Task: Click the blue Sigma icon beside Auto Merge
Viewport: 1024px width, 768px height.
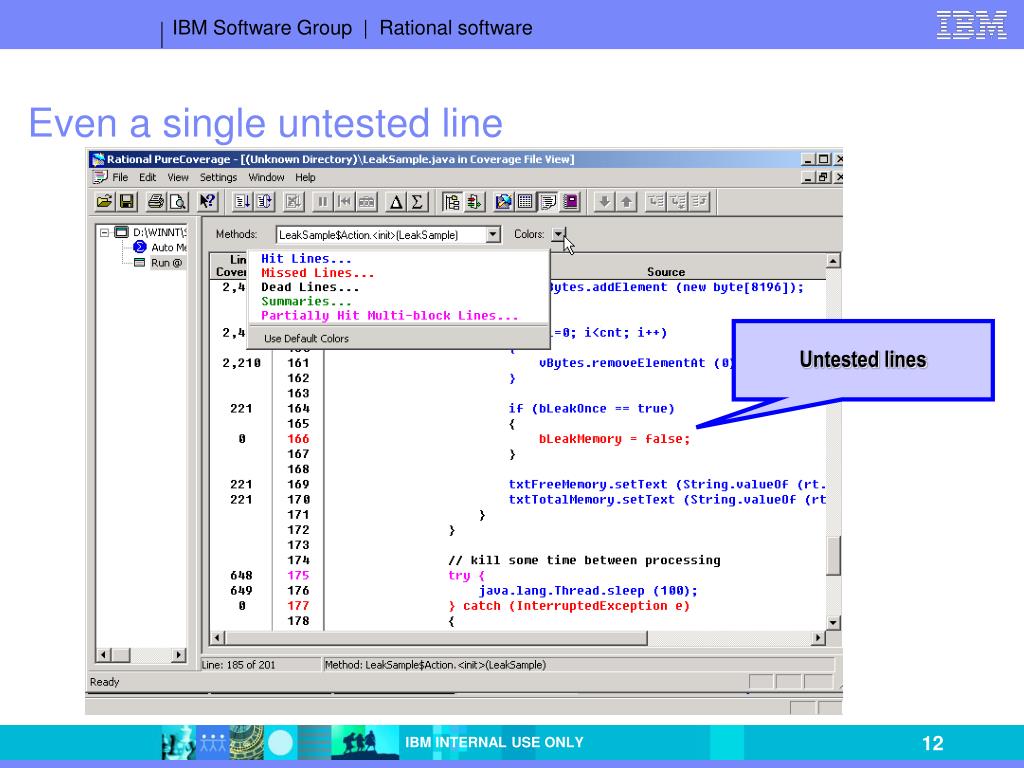Action: 140,247
